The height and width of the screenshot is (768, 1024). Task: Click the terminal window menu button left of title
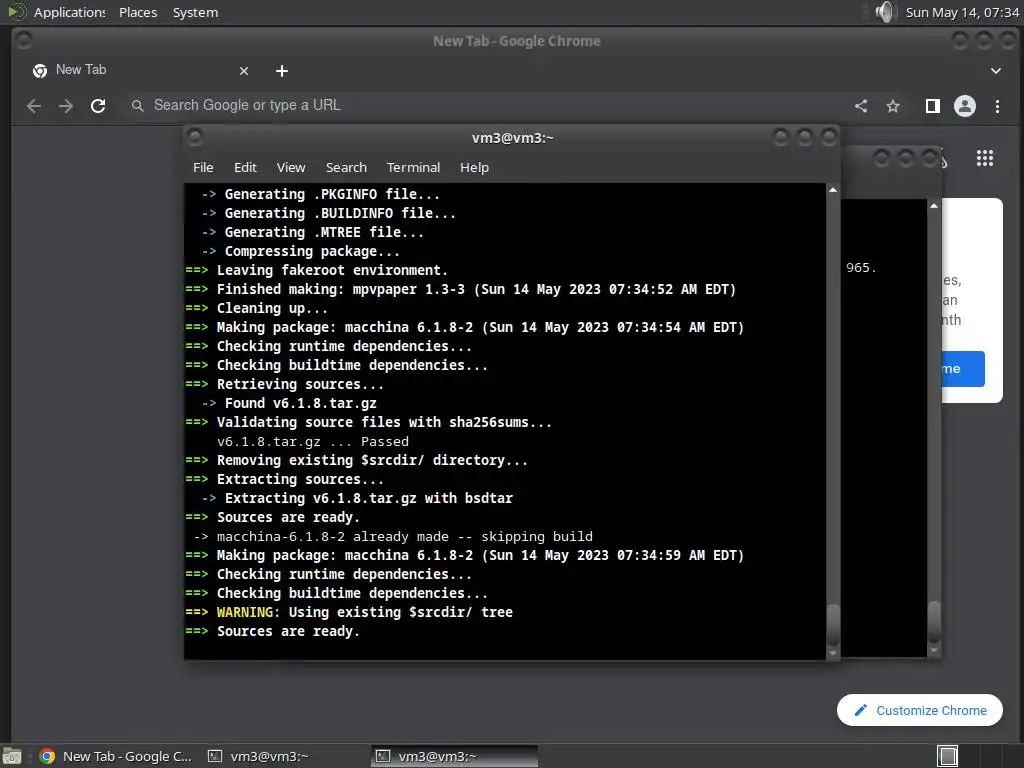(x=195, y=137)
